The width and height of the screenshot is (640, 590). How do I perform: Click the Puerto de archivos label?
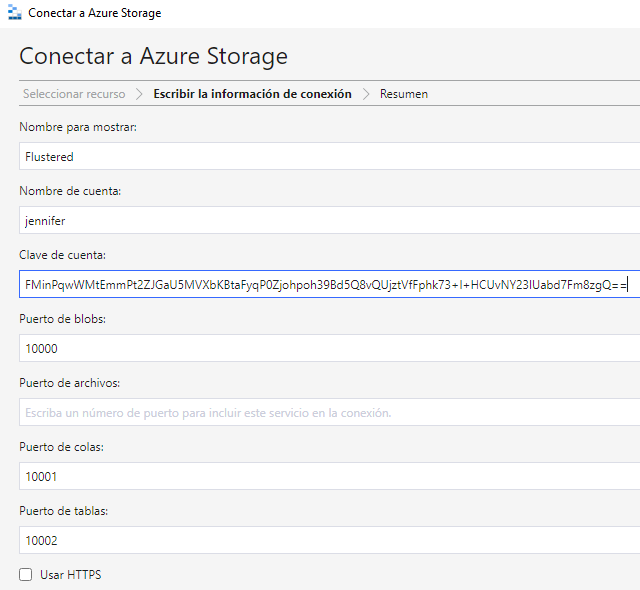click(x=70, y=383)
